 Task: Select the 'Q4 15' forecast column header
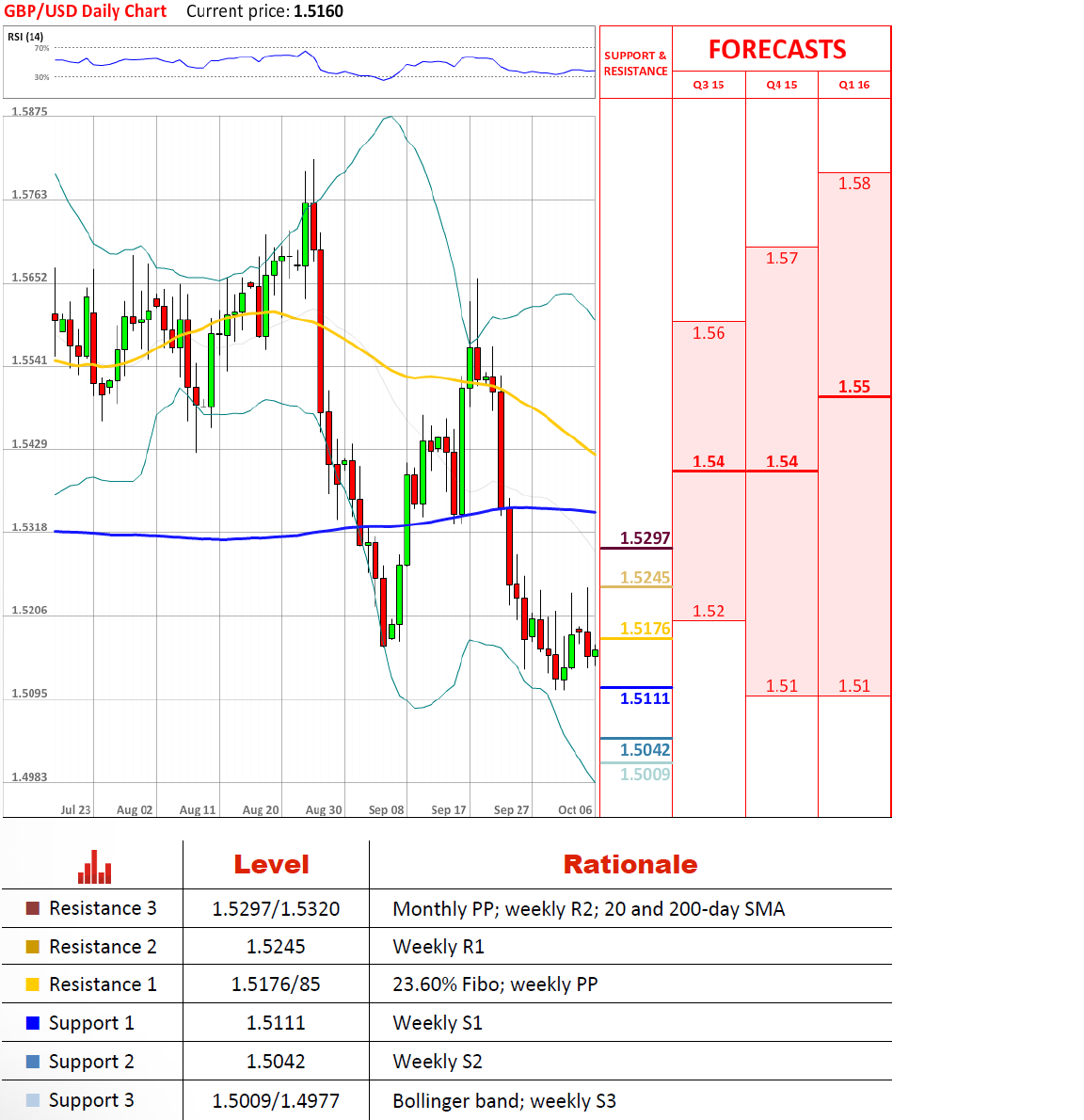(782, 85)
